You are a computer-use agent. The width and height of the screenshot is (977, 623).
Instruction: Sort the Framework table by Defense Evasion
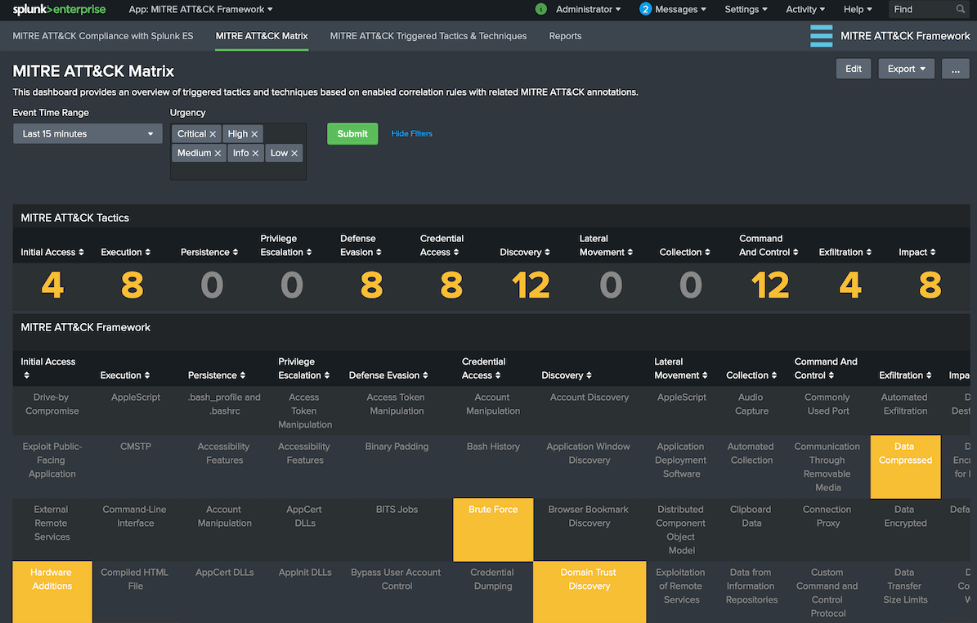coord(388,375)
